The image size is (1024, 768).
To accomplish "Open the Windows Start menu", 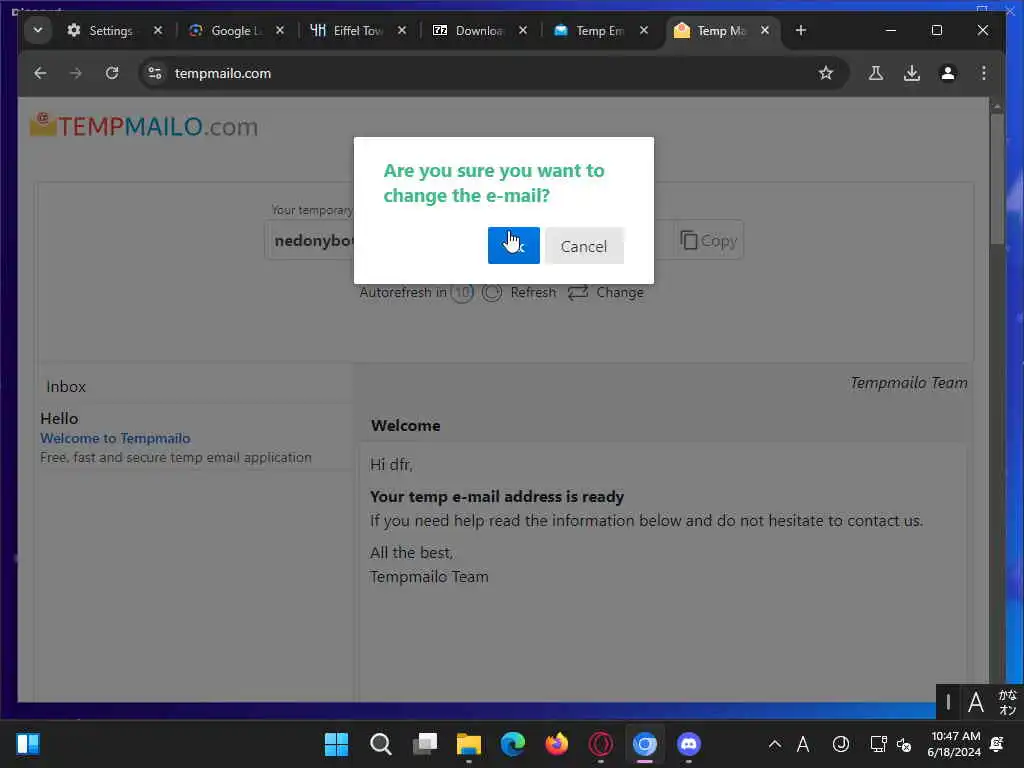I will click(x=336, y=744).
